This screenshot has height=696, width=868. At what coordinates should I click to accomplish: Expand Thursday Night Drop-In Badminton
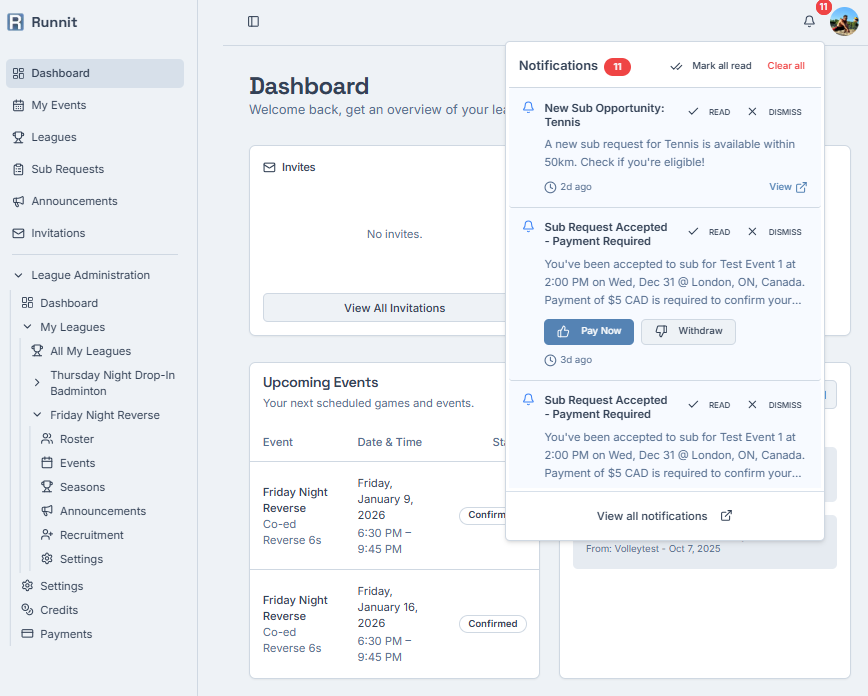point(37,382)
